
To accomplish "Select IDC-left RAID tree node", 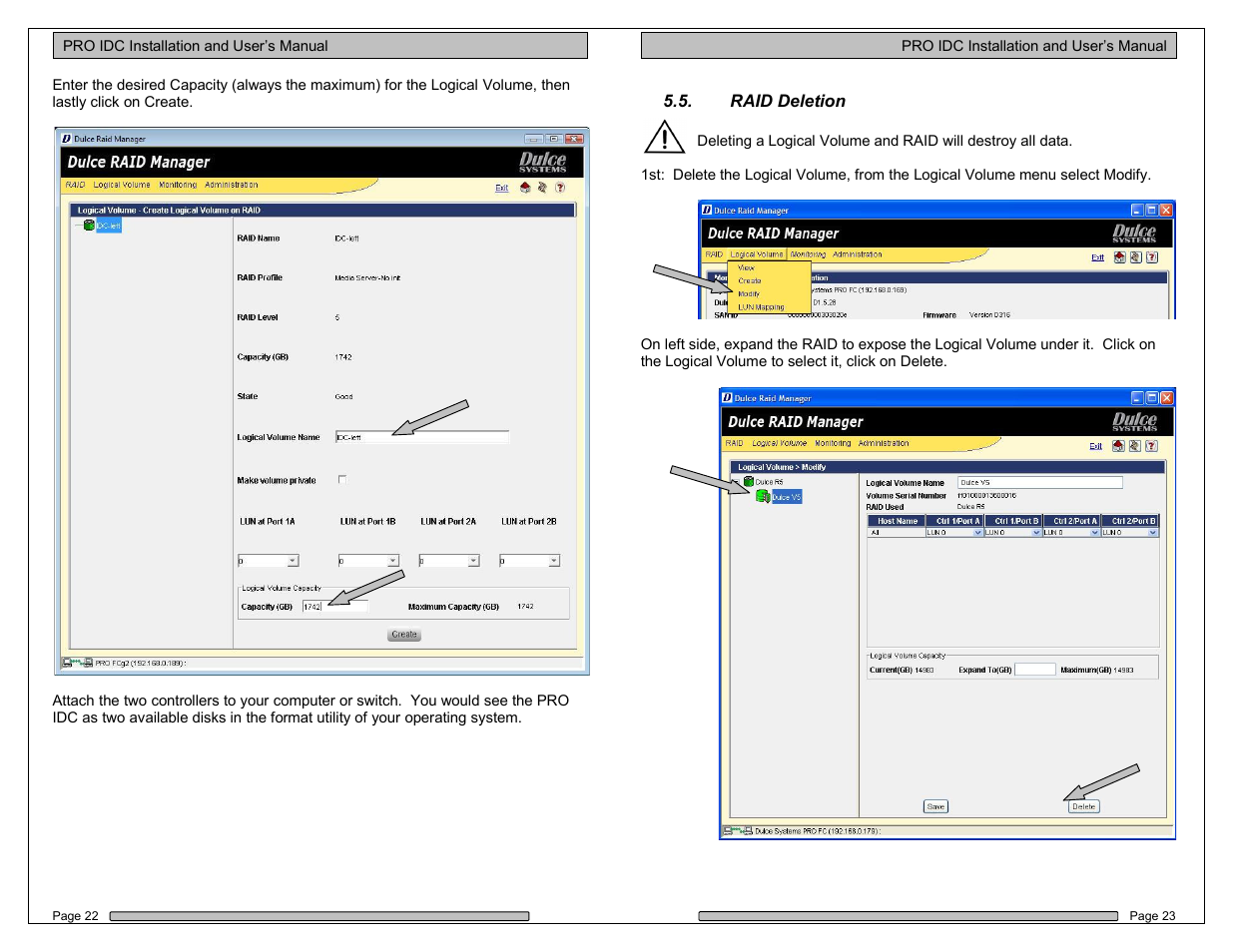I will [108, 226].
